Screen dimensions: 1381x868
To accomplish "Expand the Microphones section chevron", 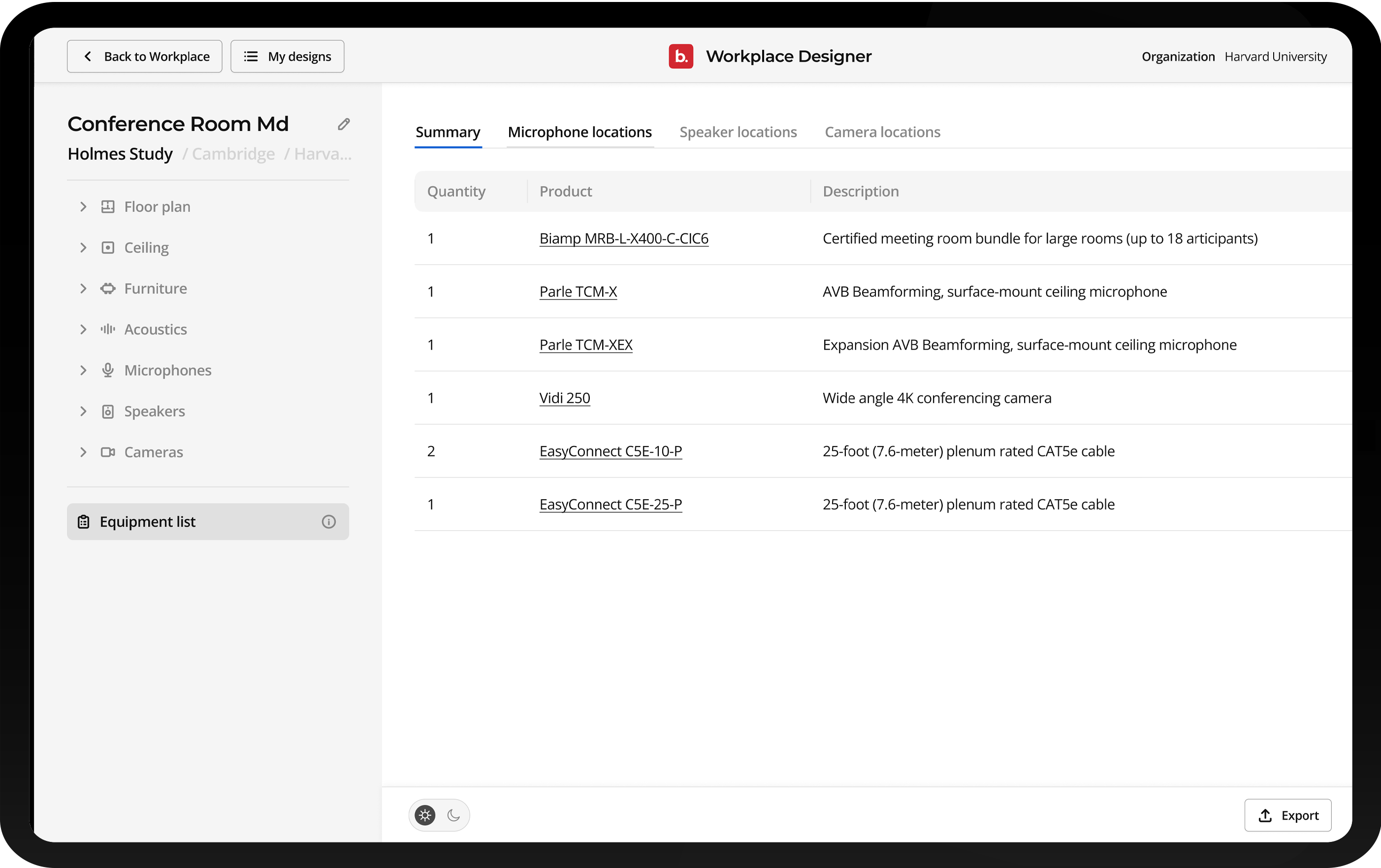I will click(x=83, y=370).
